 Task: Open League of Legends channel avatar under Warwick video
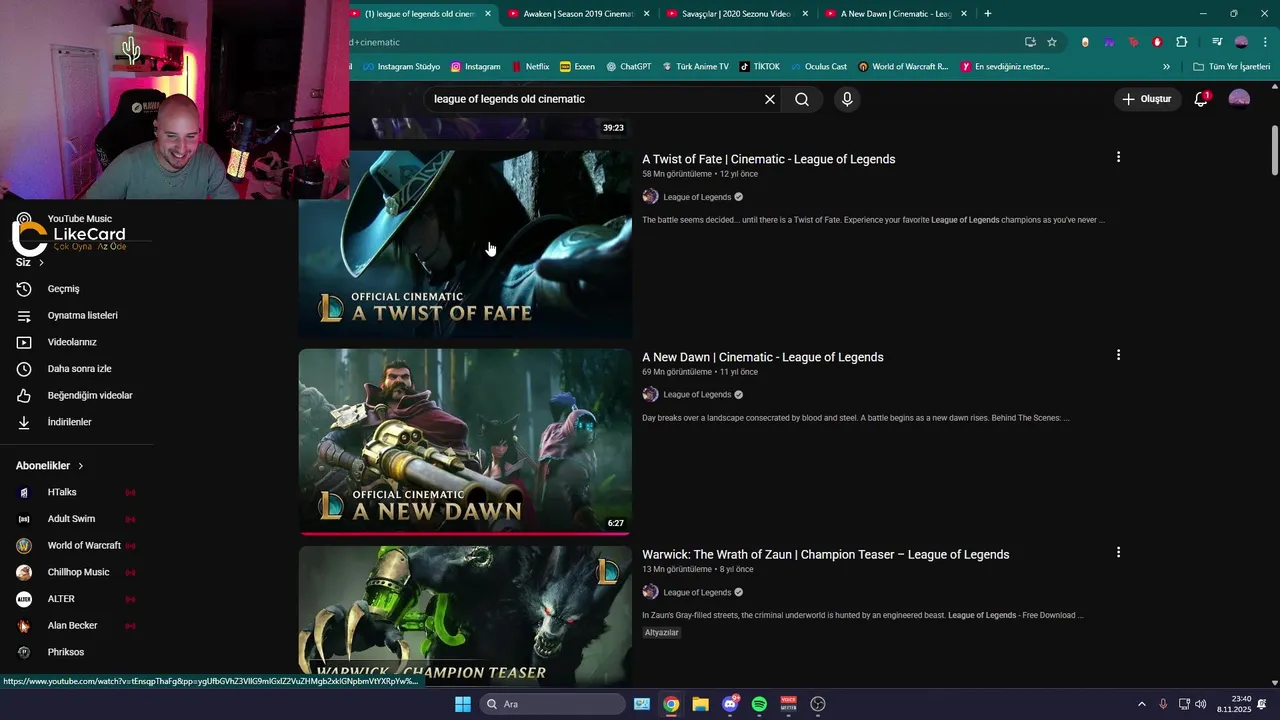click(650, 592)
